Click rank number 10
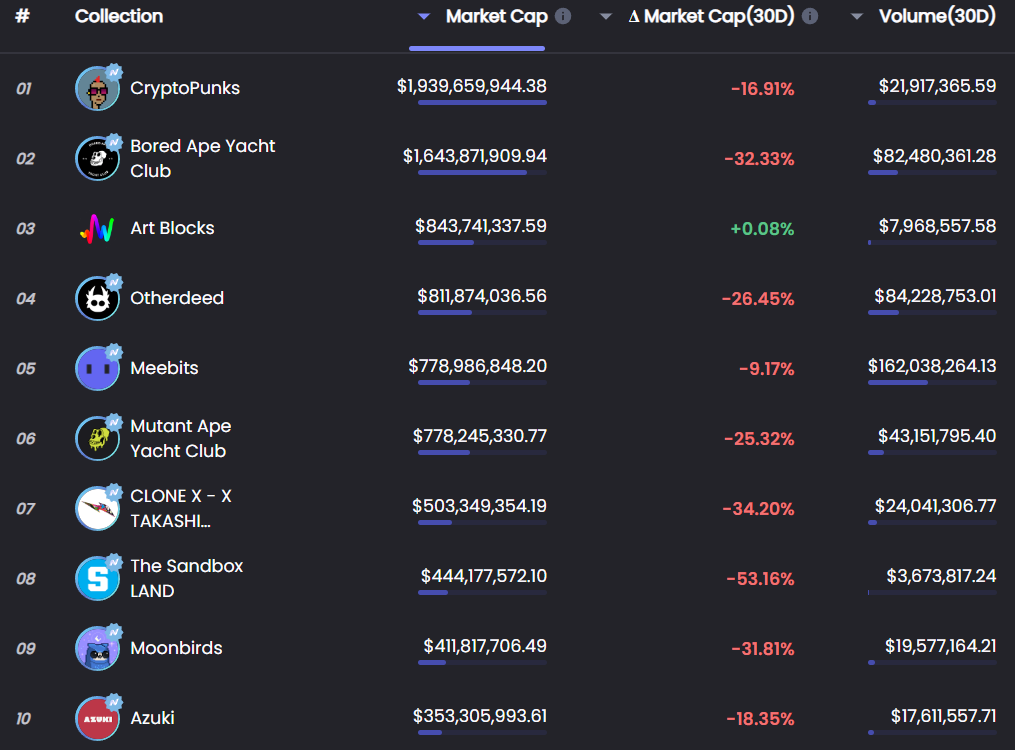 (x=23, y=718)
